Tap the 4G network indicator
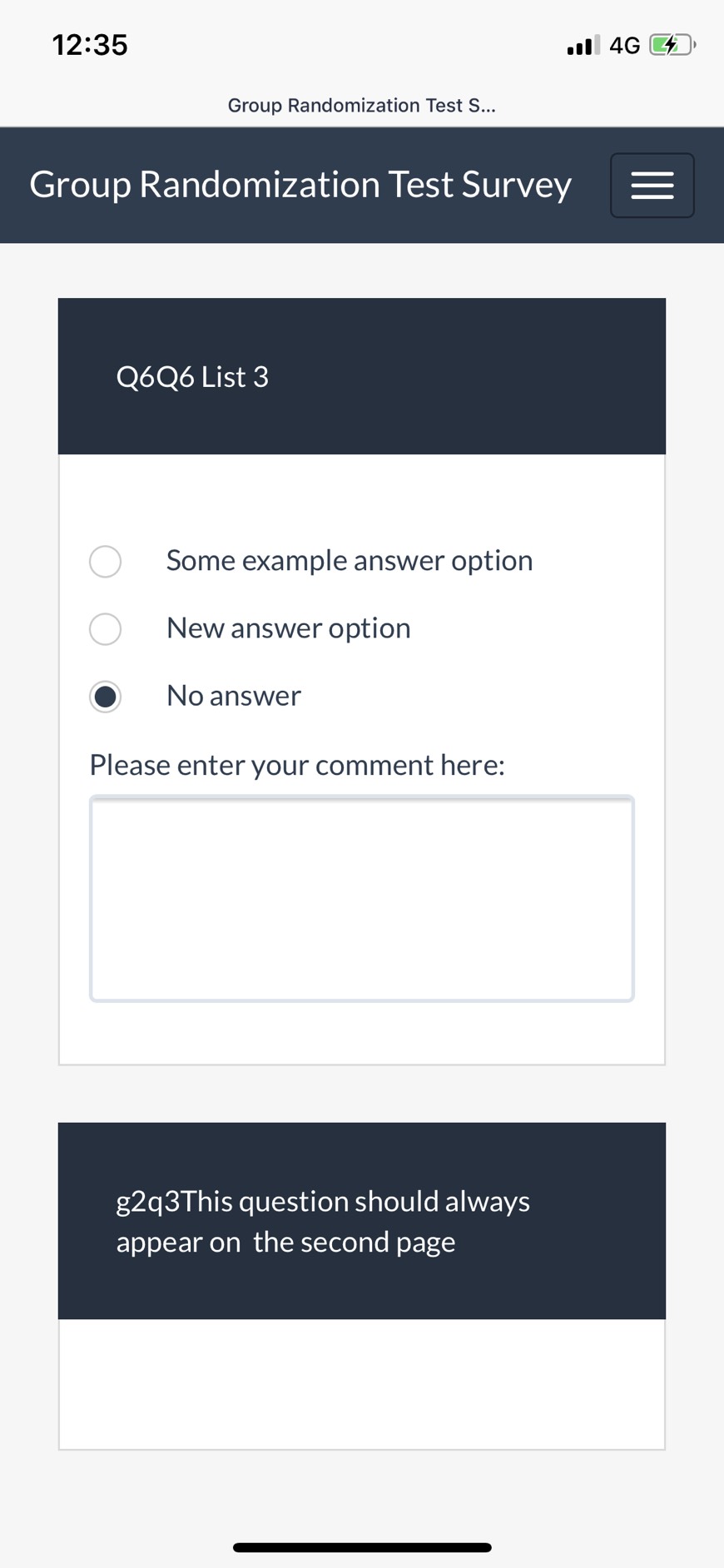The image size is (724, 1568). [624, 45]
